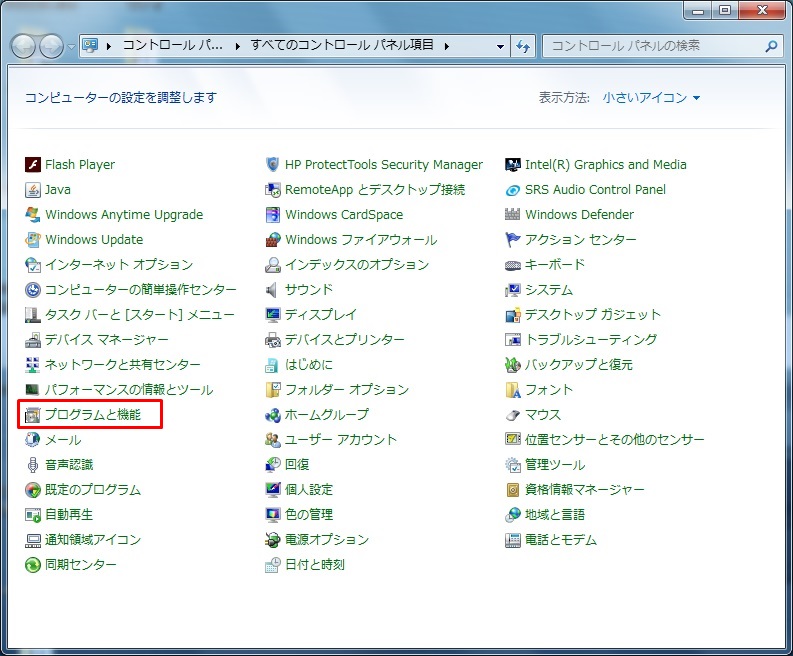Open 通知領域アイコン link
This screenshot has height=656, width=793.
pos(93,540)
